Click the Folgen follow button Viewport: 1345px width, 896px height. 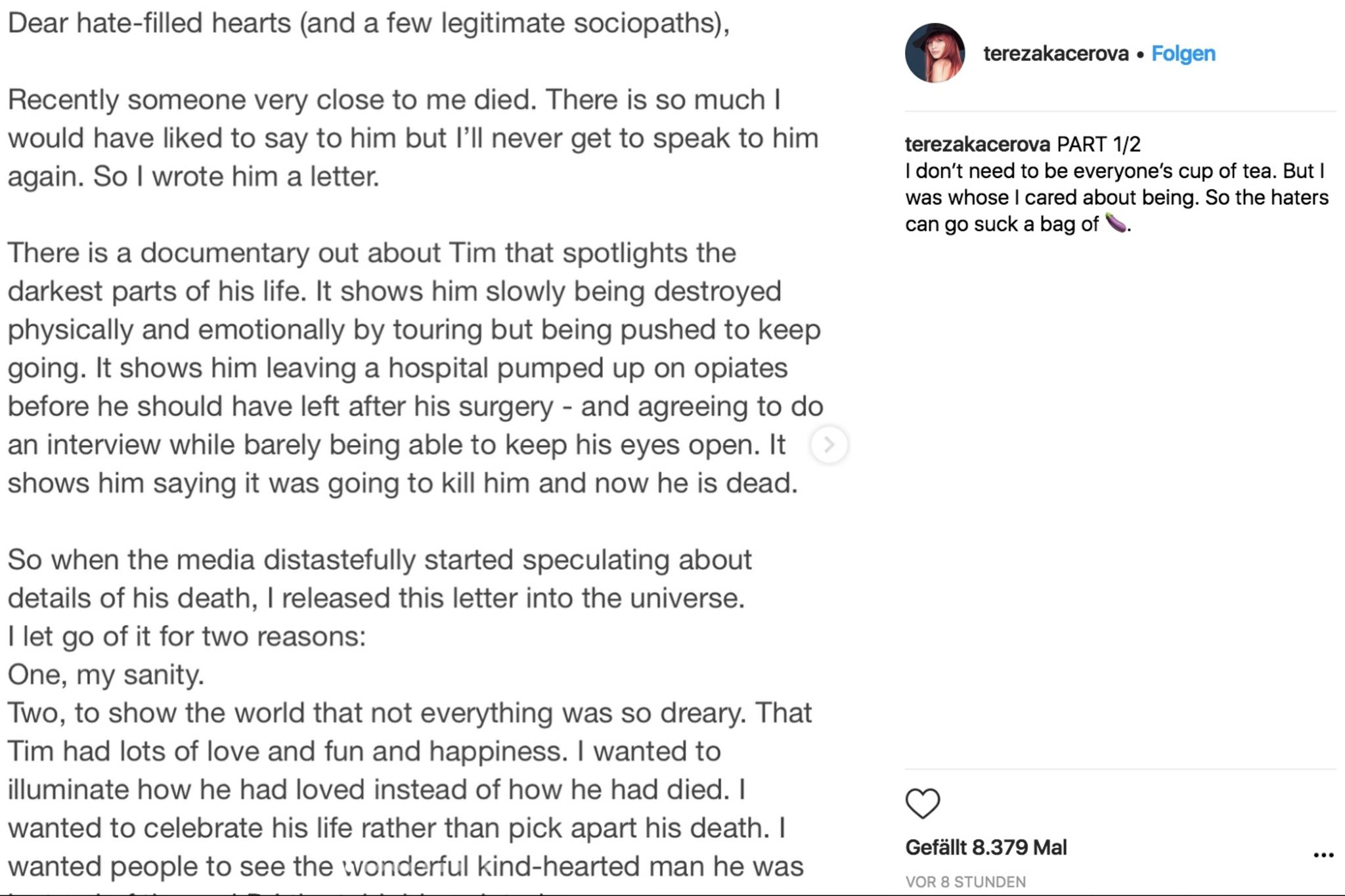click(1183, 53)
